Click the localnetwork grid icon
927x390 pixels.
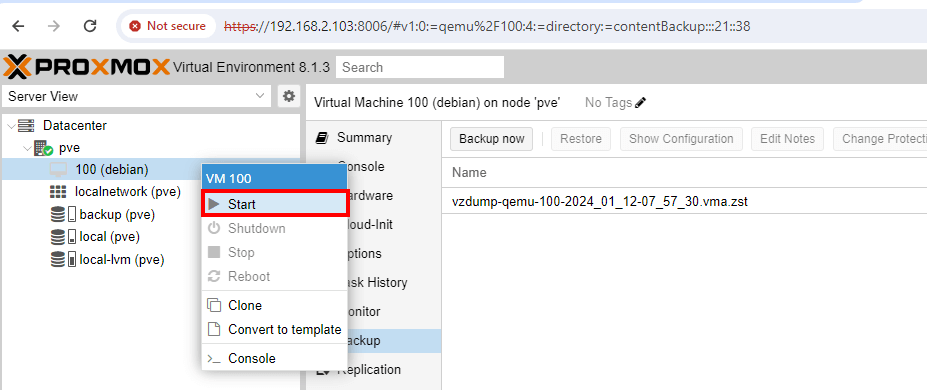coord(58,192)
